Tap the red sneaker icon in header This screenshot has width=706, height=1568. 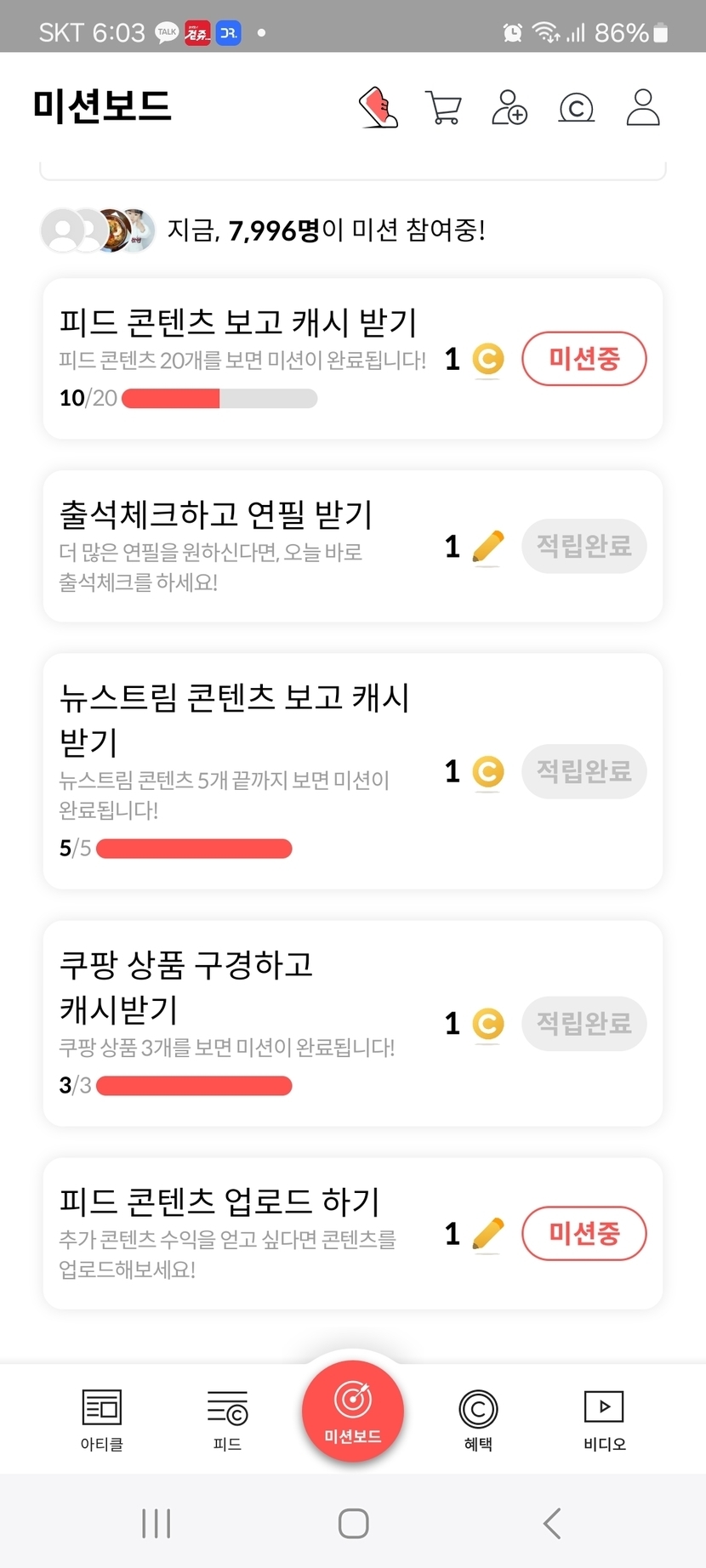(379, 108)
